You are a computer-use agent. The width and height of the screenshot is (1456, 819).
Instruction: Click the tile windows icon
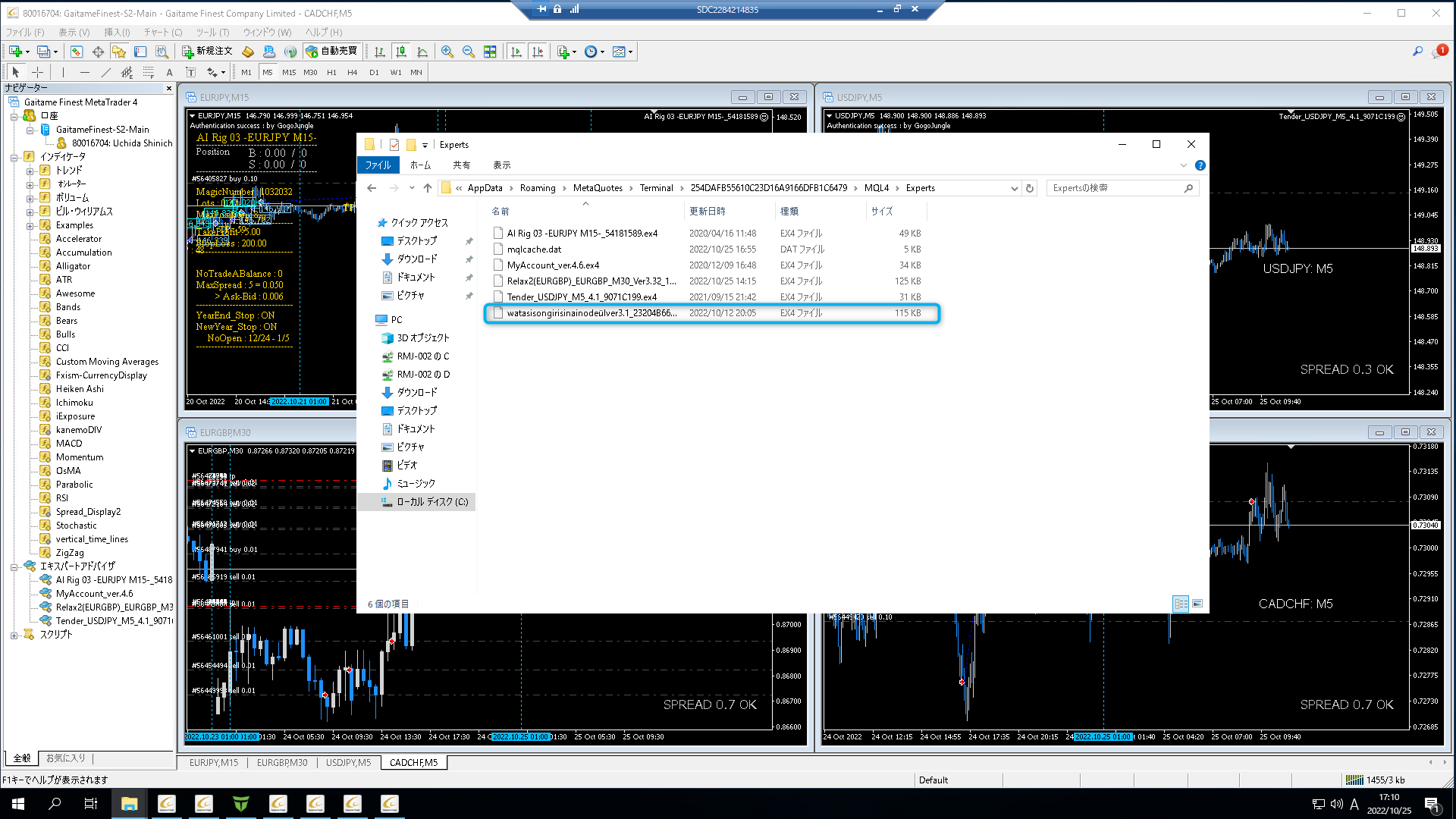point(490,52)
